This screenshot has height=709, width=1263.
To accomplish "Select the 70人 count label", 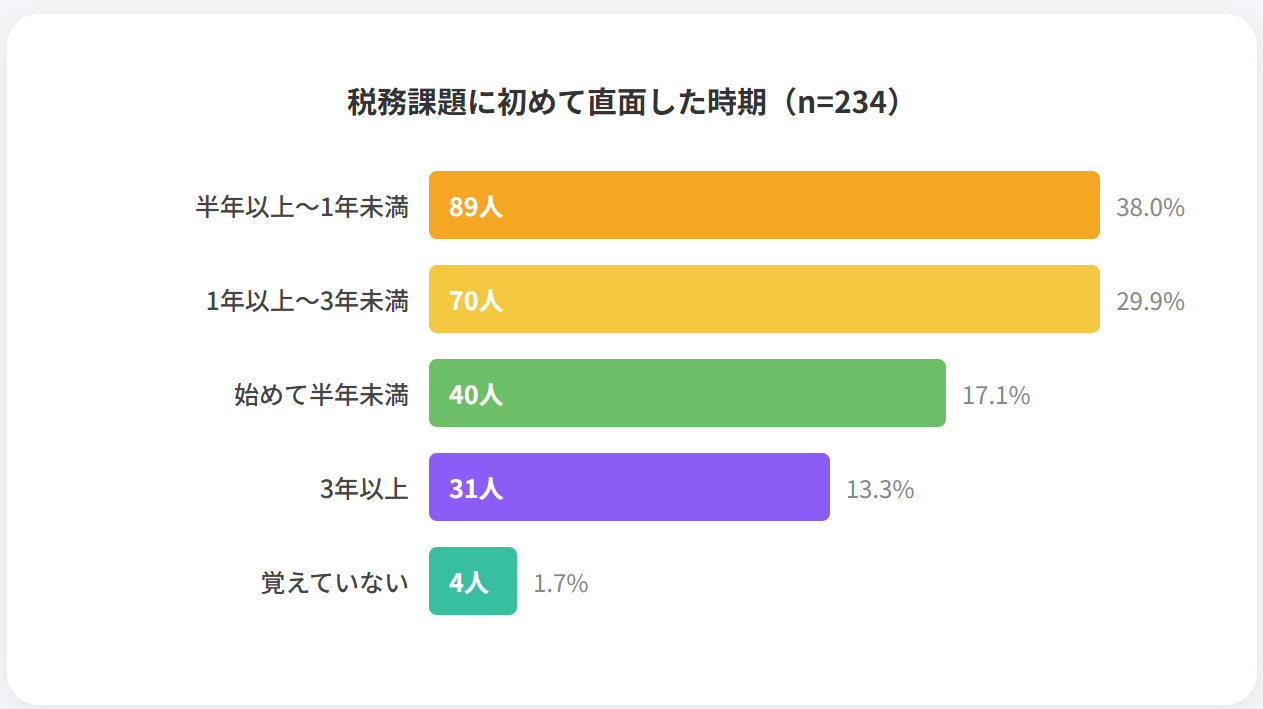I will click(475, 301).
